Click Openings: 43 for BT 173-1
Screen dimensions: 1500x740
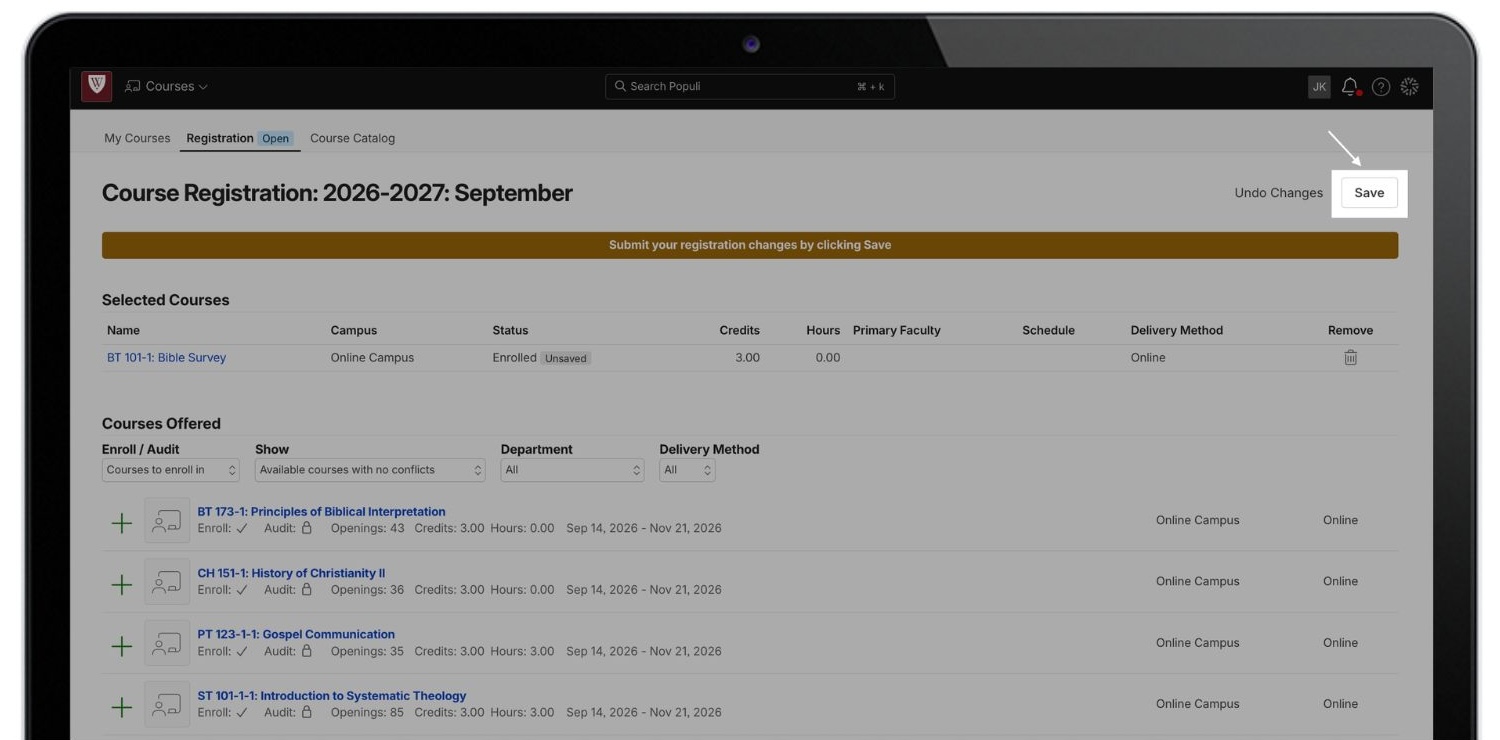coord(367,528)
